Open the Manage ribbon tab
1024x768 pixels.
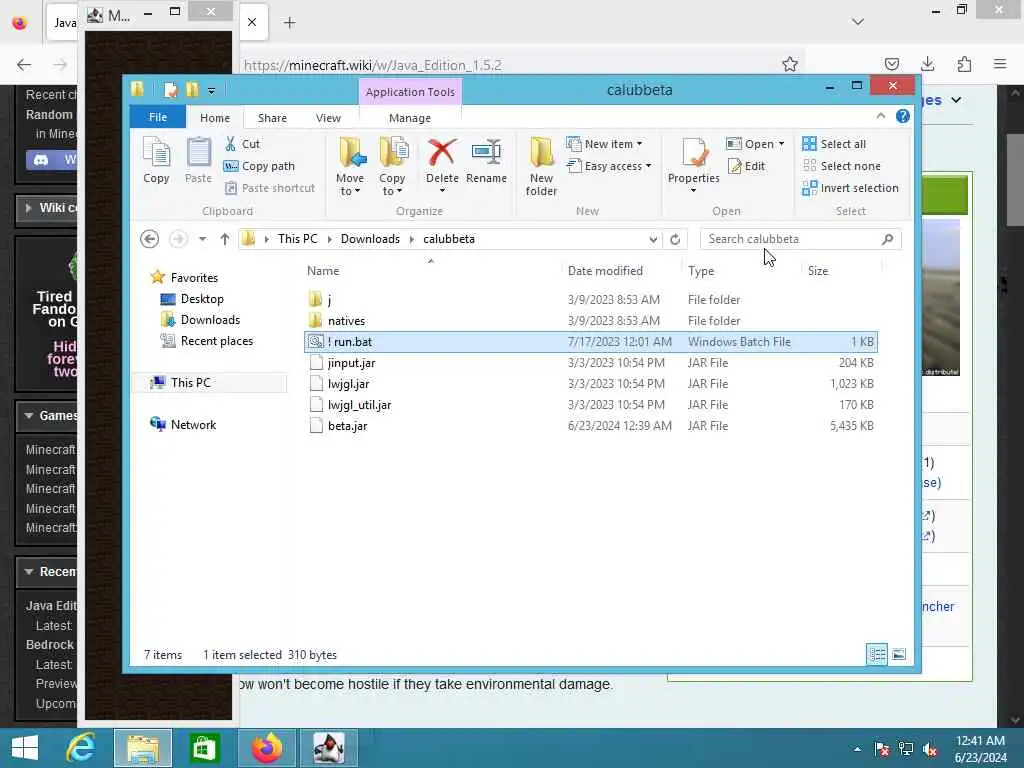click(x=410, y=118)
